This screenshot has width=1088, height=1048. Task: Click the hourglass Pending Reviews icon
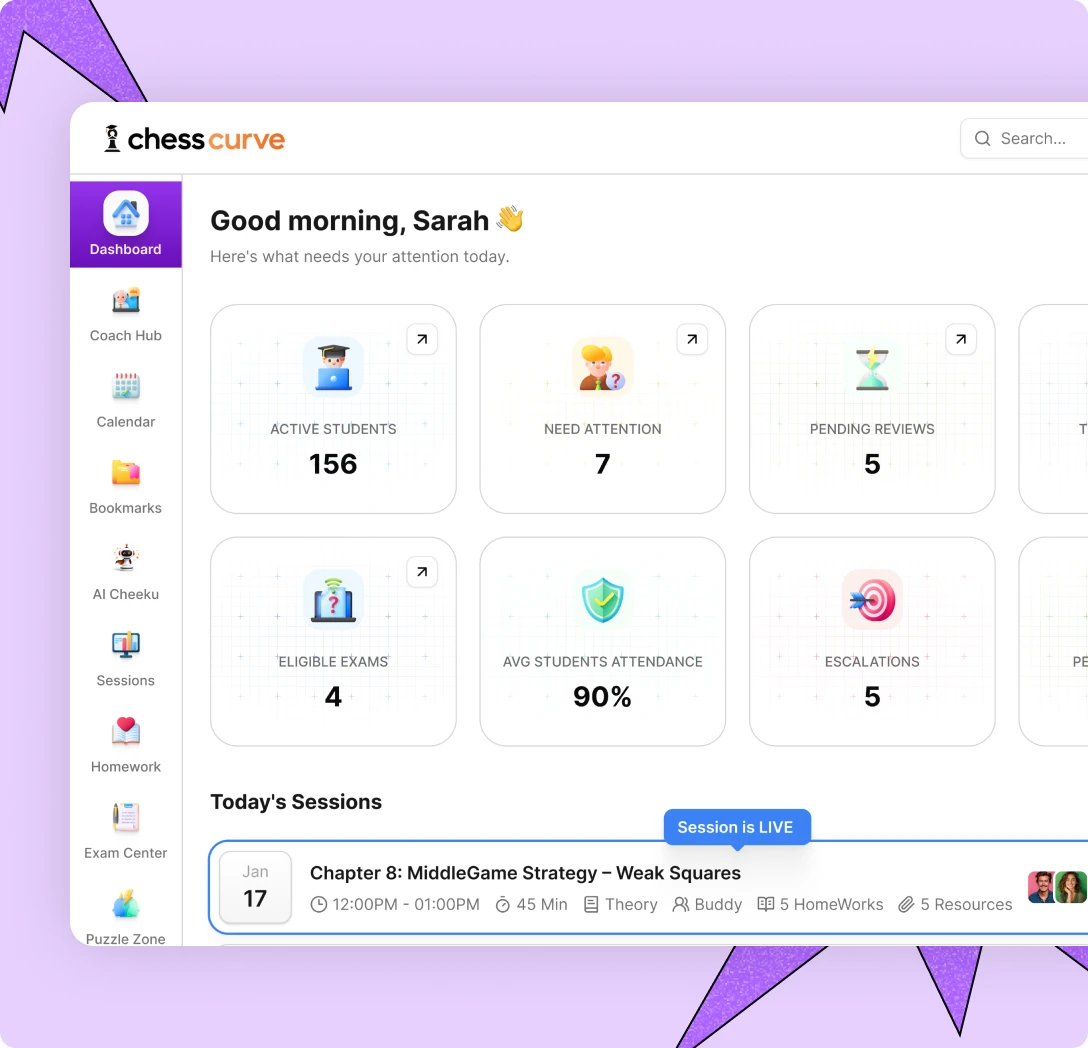coord(872,367)
